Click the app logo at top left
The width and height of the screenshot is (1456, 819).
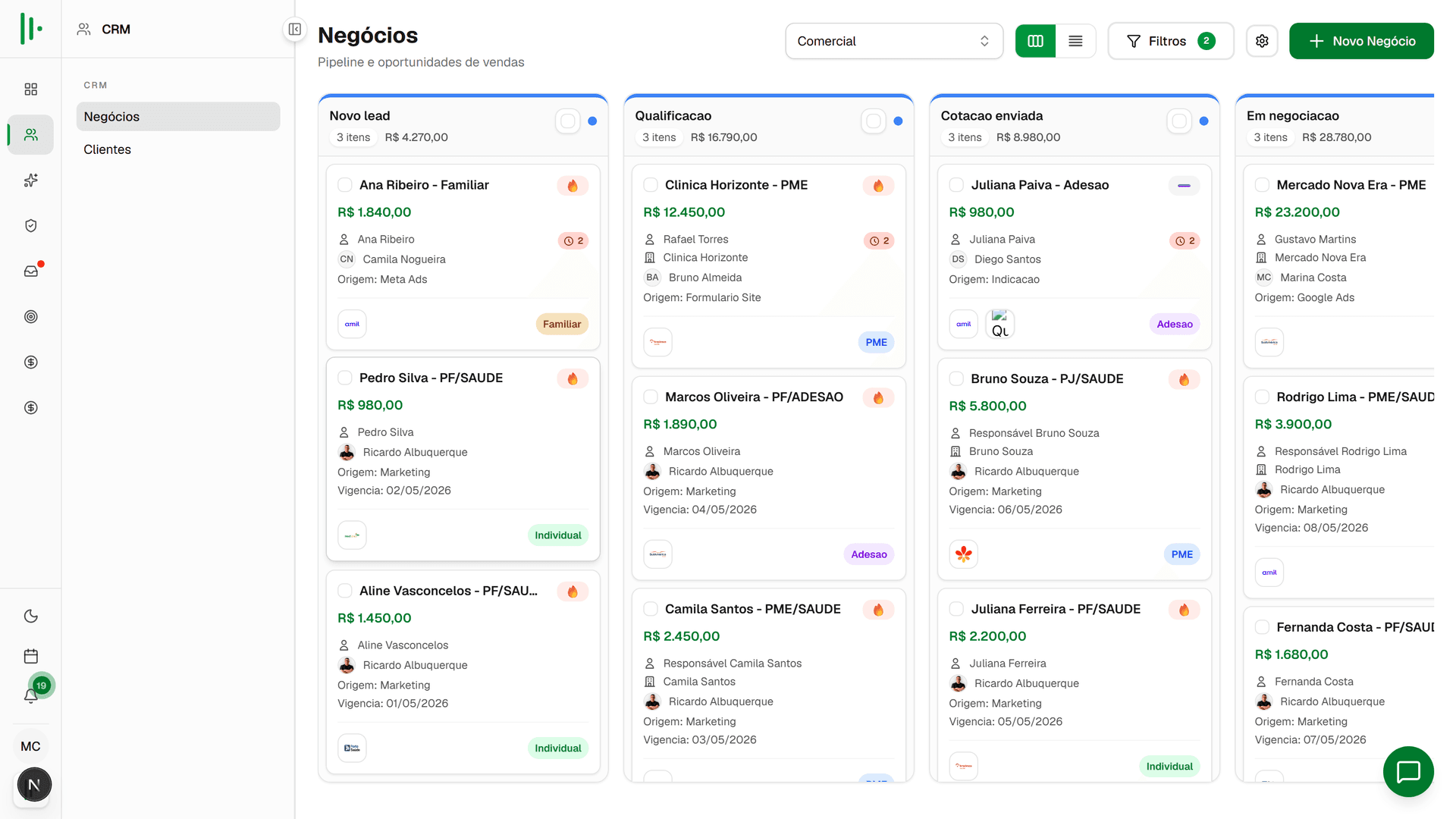pos(30,29)
